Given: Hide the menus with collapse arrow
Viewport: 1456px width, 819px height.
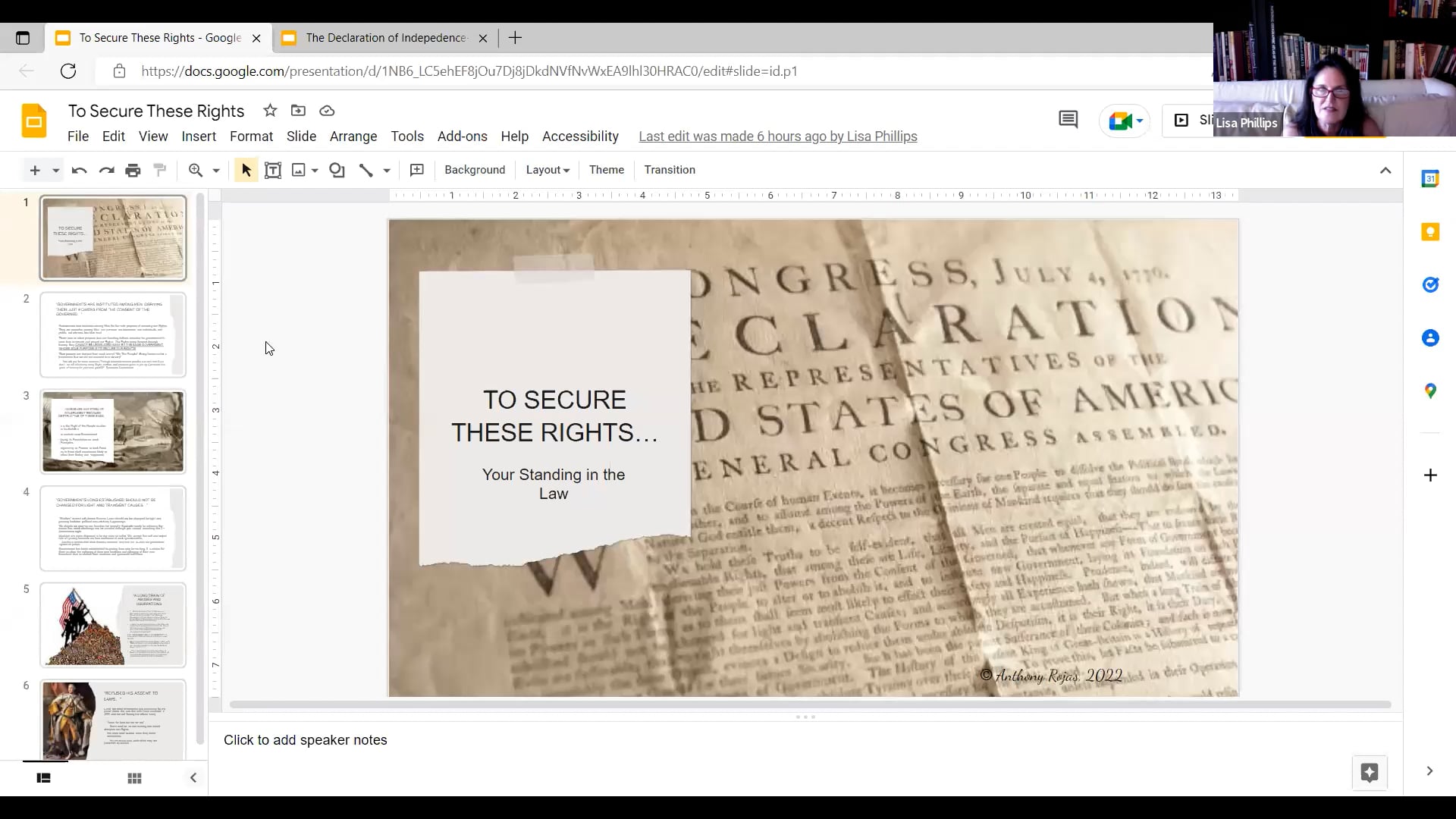Looking at the screenshot, I should point(1385,170).
